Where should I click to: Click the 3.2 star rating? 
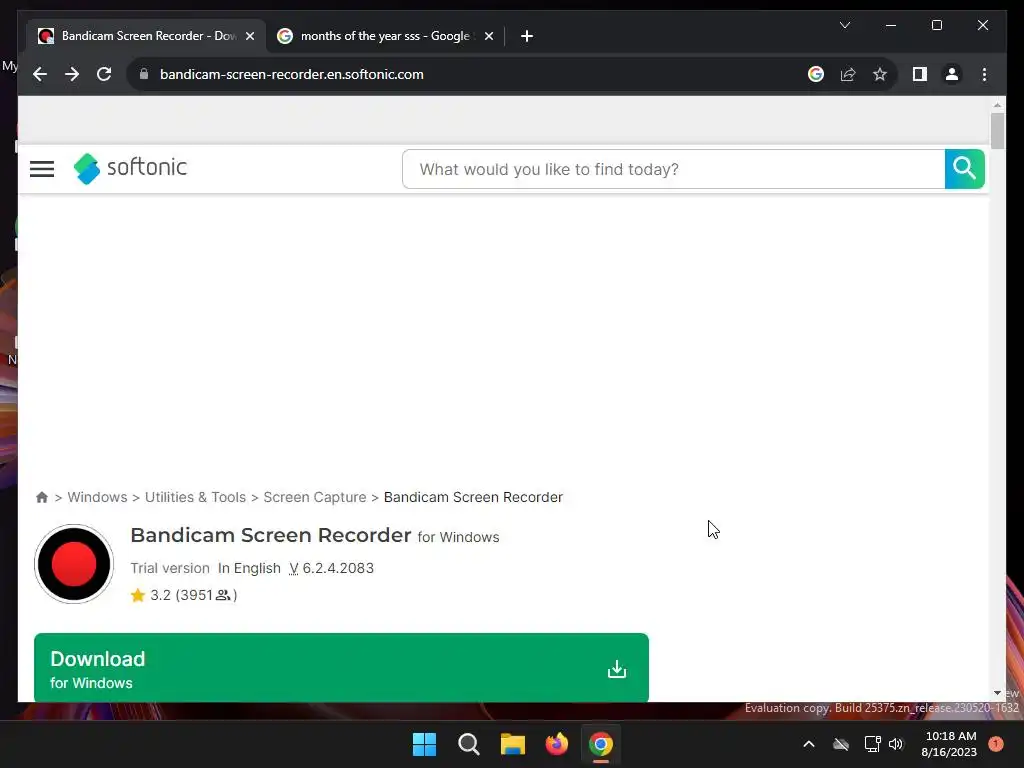pyautogui.click(x=151, y=595)
